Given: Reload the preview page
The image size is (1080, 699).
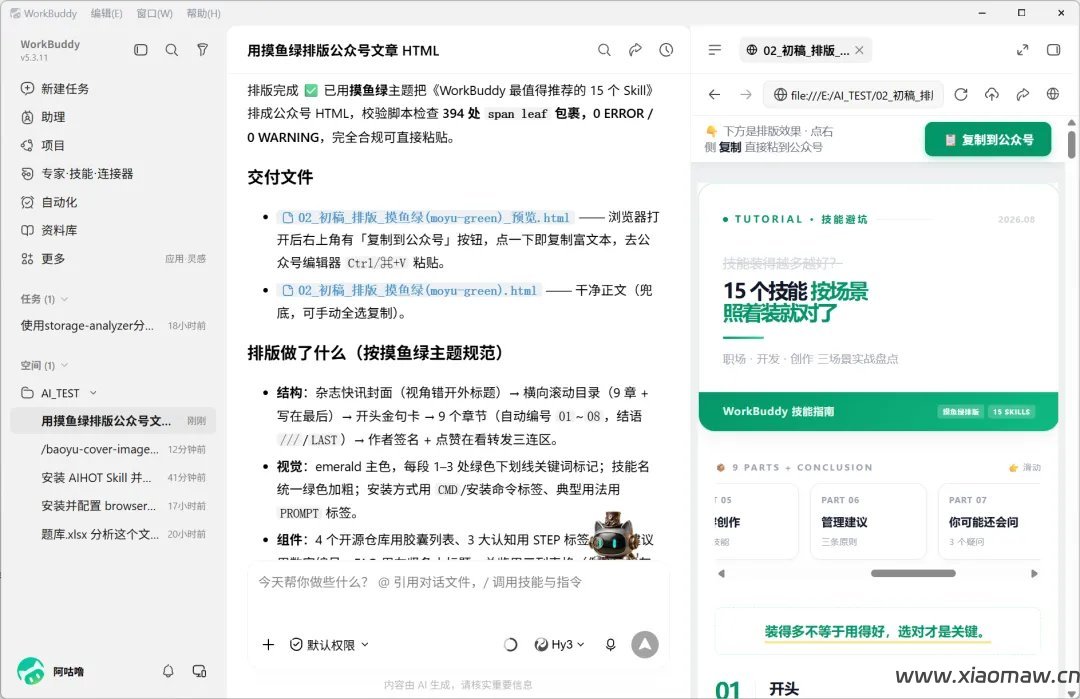Looking at the screenshot, I should click(961, 94).
